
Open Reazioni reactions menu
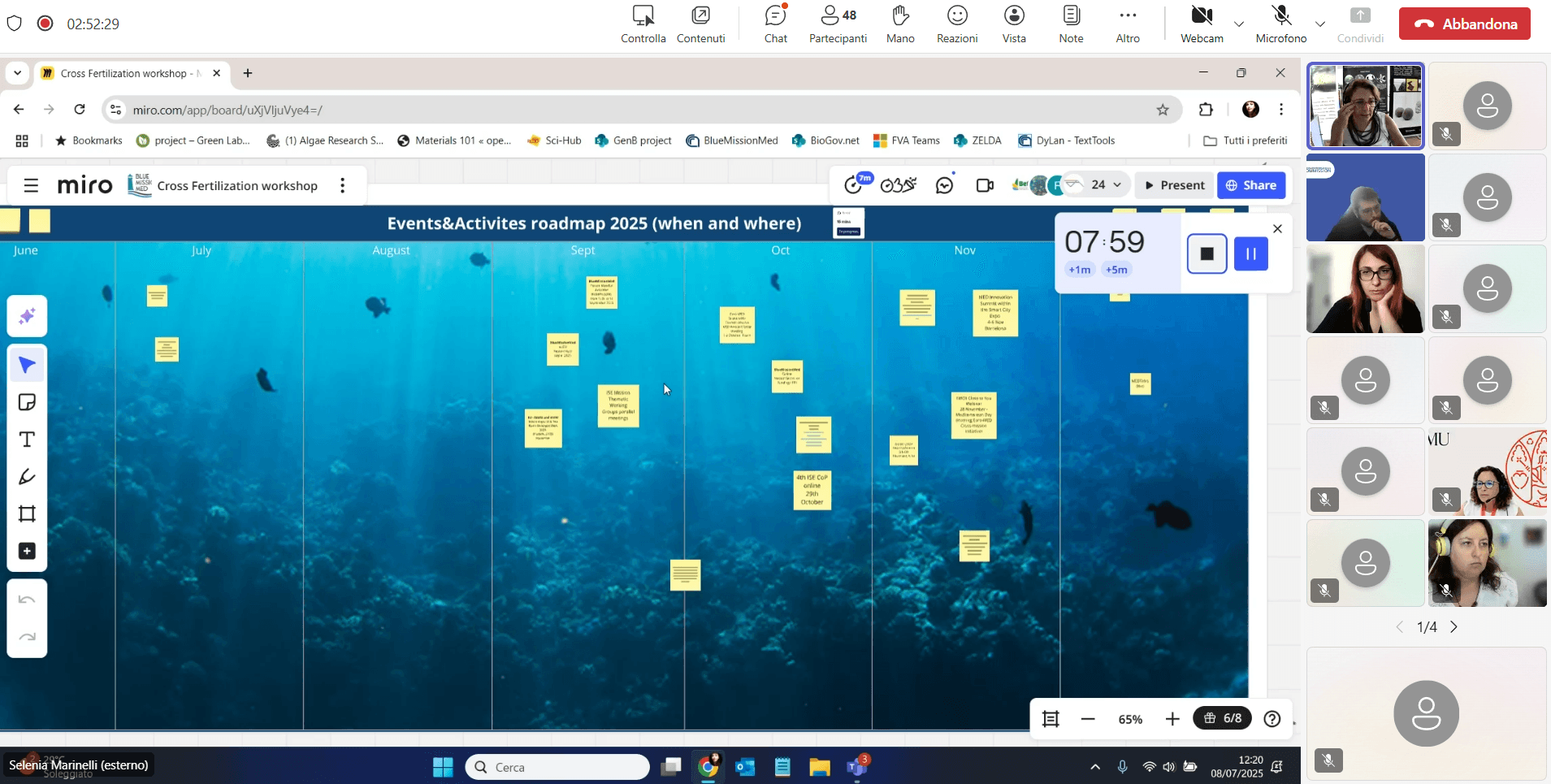pos(957,24)
